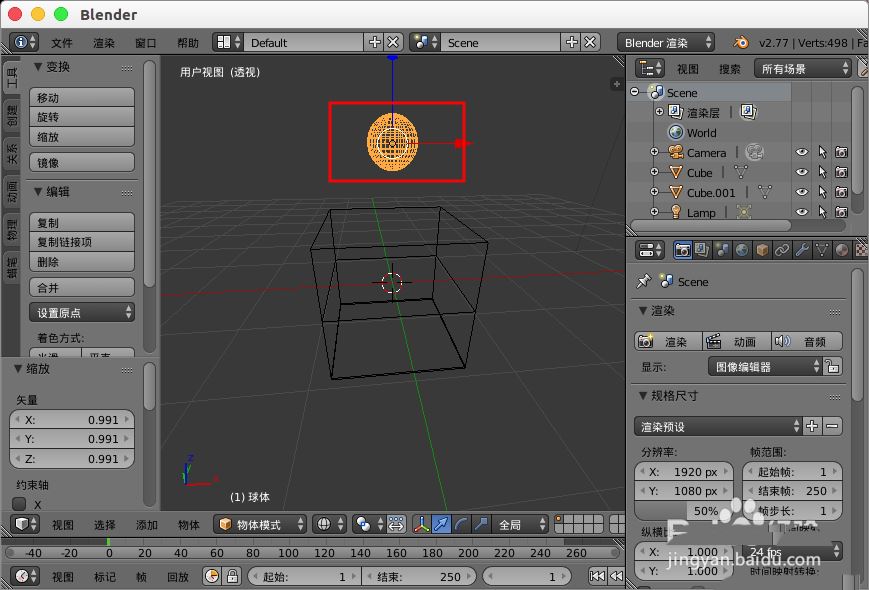This screenshot has width=869, height=590.
Task: Toggle Camera renderability in the Outliner
Action: [x=843, y=152]
